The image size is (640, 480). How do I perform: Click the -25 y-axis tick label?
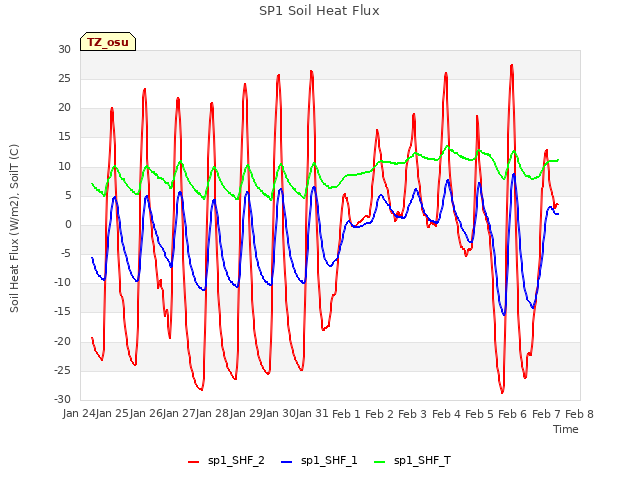coord(63,371)
